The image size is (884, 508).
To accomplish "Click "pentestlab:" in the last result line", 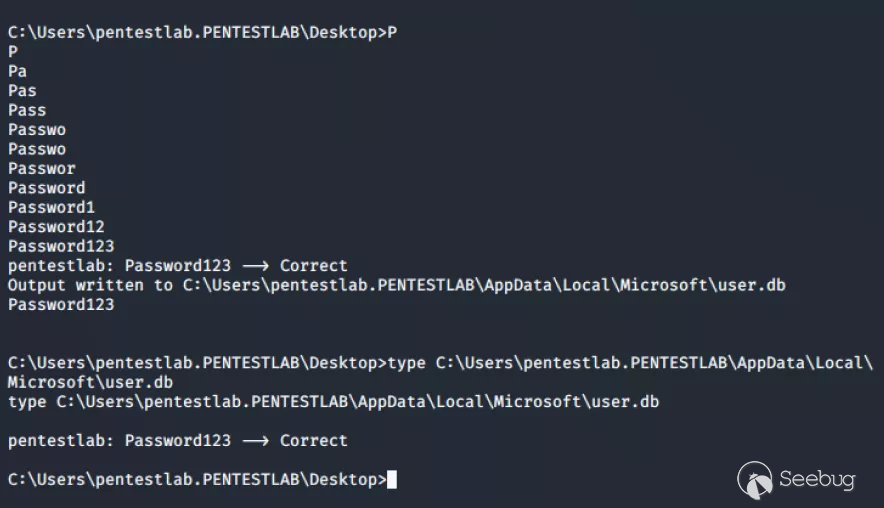I will (x=61, y=440).
